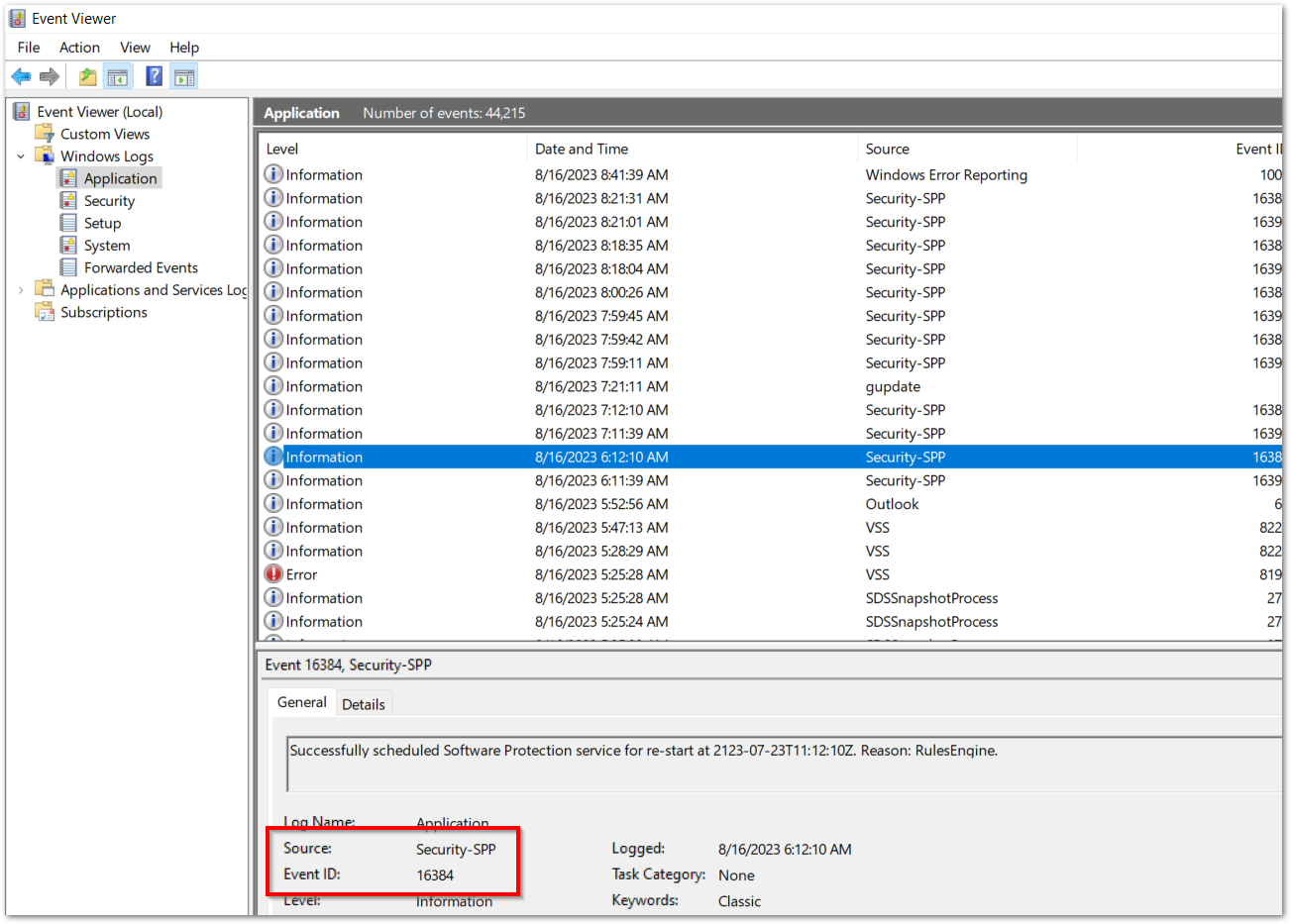Open the View menu
The image size is (1291, 924).
[x=135, y=48]
